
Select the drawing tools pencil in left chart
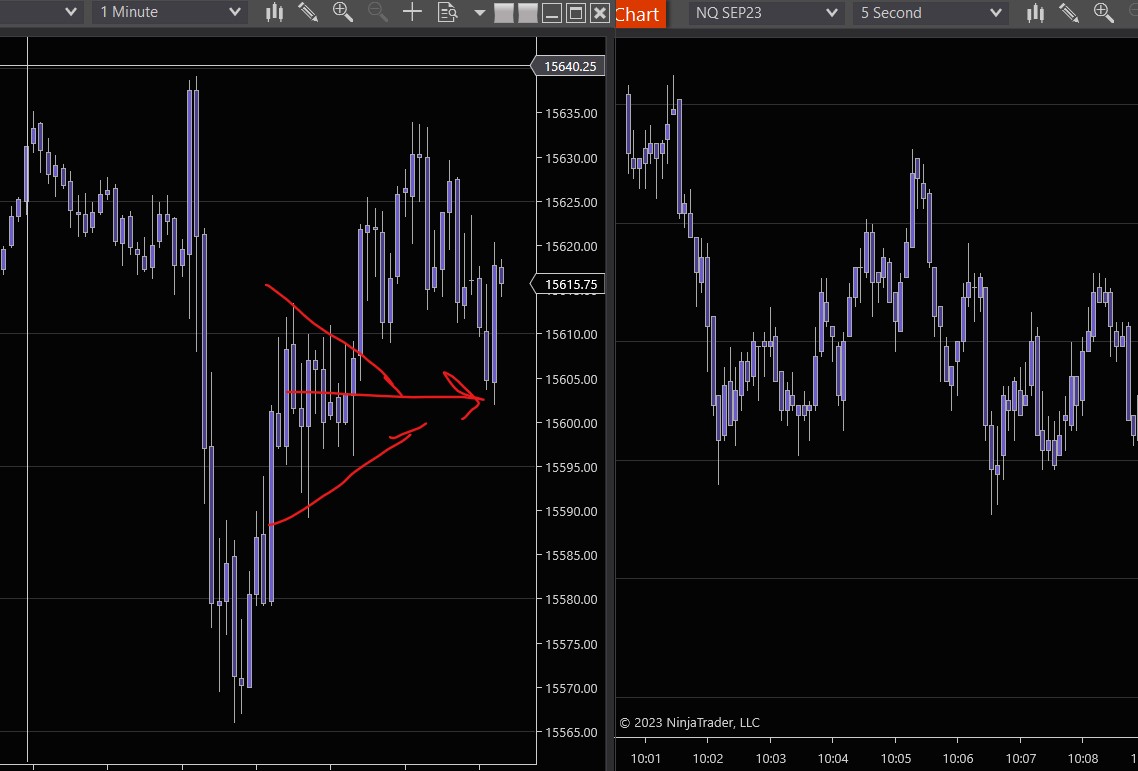[308, 12]
